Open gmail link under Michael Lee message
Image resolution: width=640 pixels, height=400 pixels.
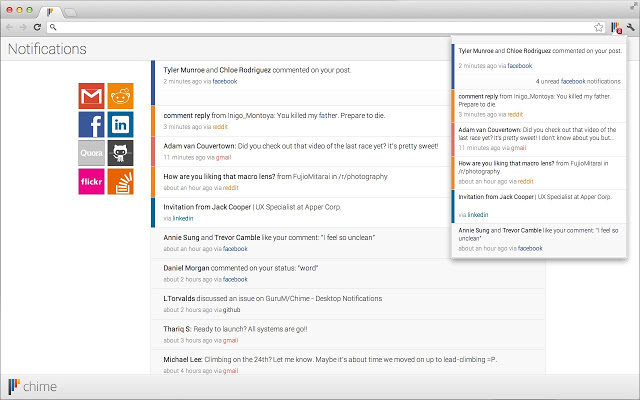point(231,371)
